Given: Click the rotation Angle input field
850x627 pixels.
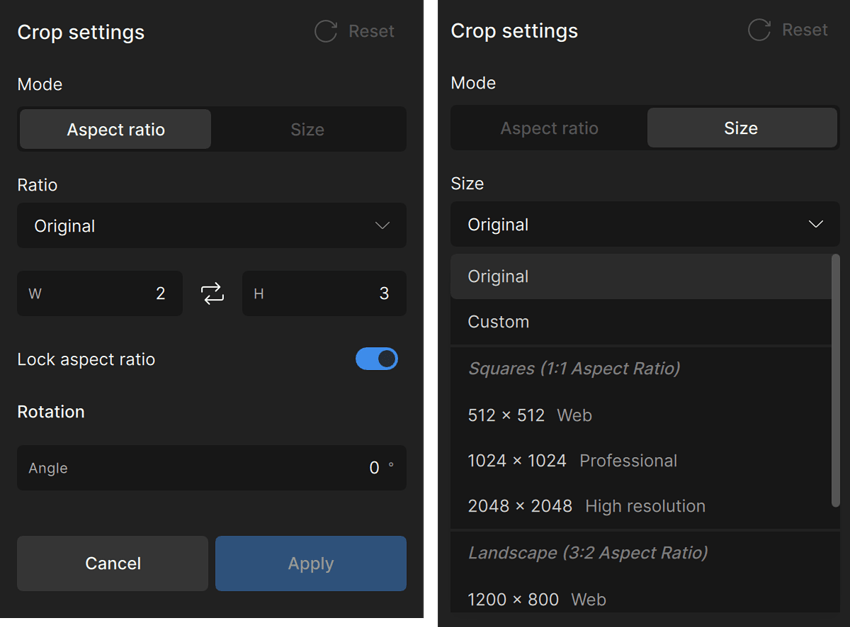Looking at the screenshot, I should [x=211, y=467].
